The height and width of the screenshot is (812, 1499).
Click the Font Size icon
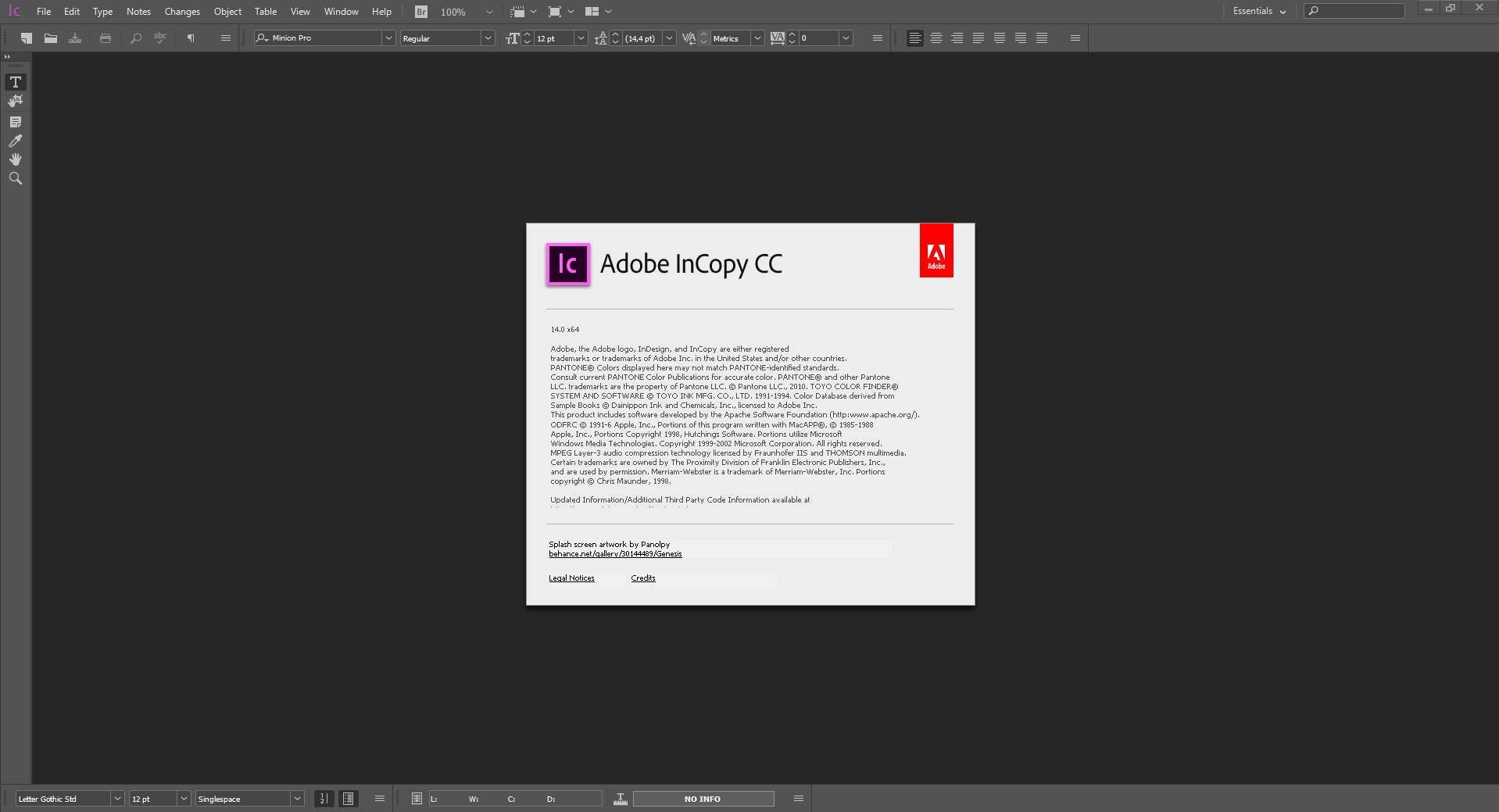(x=512, y=38)
